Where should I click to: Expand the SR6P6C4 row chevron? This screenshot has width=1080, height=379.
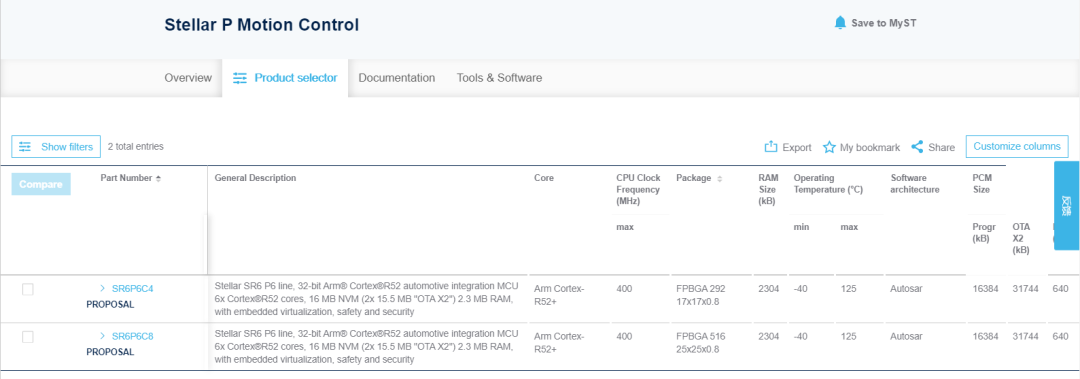(x=103, y=288)
